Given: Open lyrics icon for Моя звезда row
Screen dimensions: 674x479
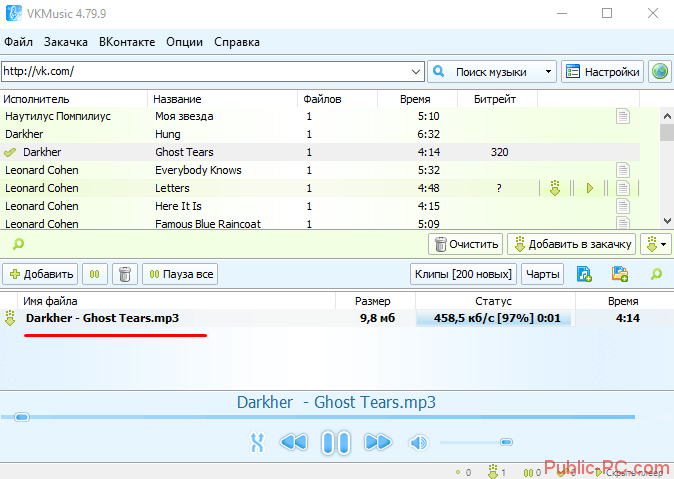Looking at the screenshot, I should click(x=622, y=116).
